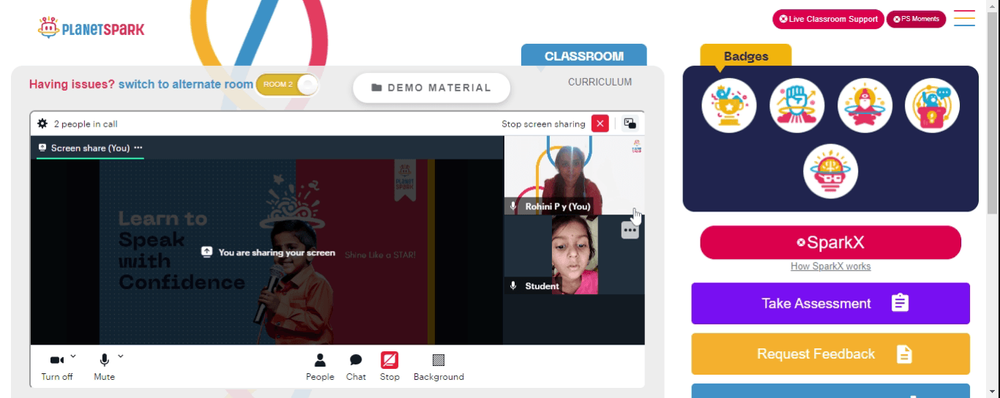Click the Stop screen sharing text
The height and width of the screenshot is (398, 1000).
point(543,124)
